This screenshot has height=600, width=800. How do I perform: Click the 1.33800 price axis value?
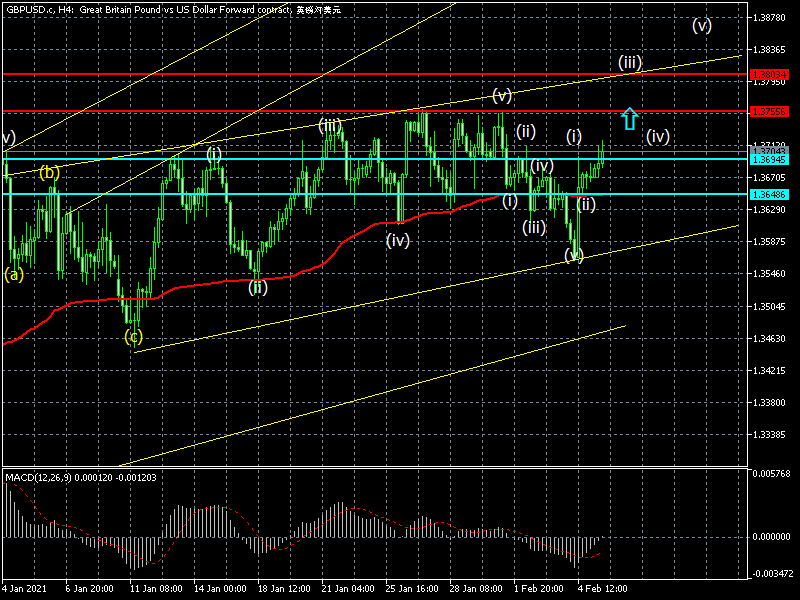coord(769,403)
